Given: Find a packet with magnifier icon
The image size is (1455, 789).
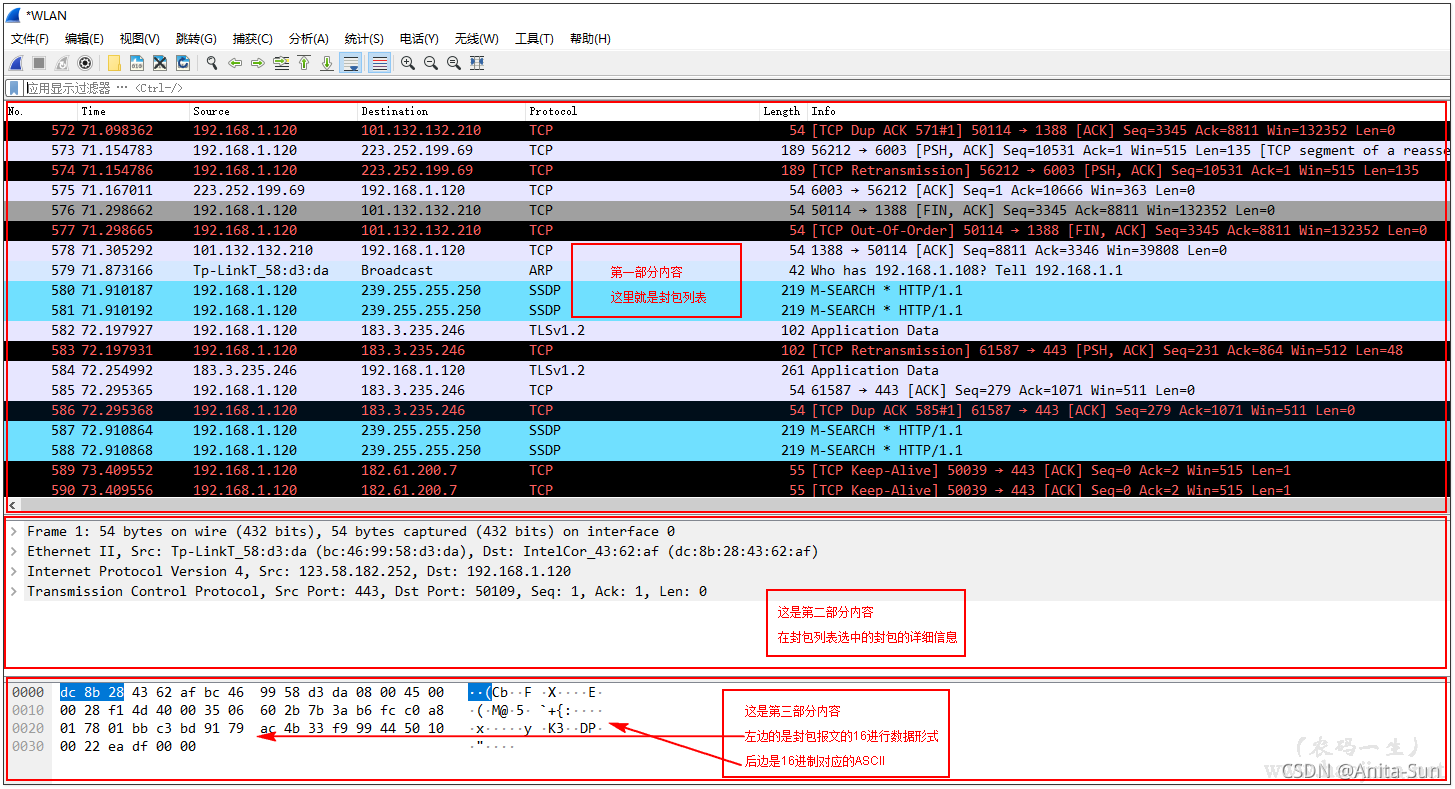Looking at the screenshot, I should [x=212, y=63].
